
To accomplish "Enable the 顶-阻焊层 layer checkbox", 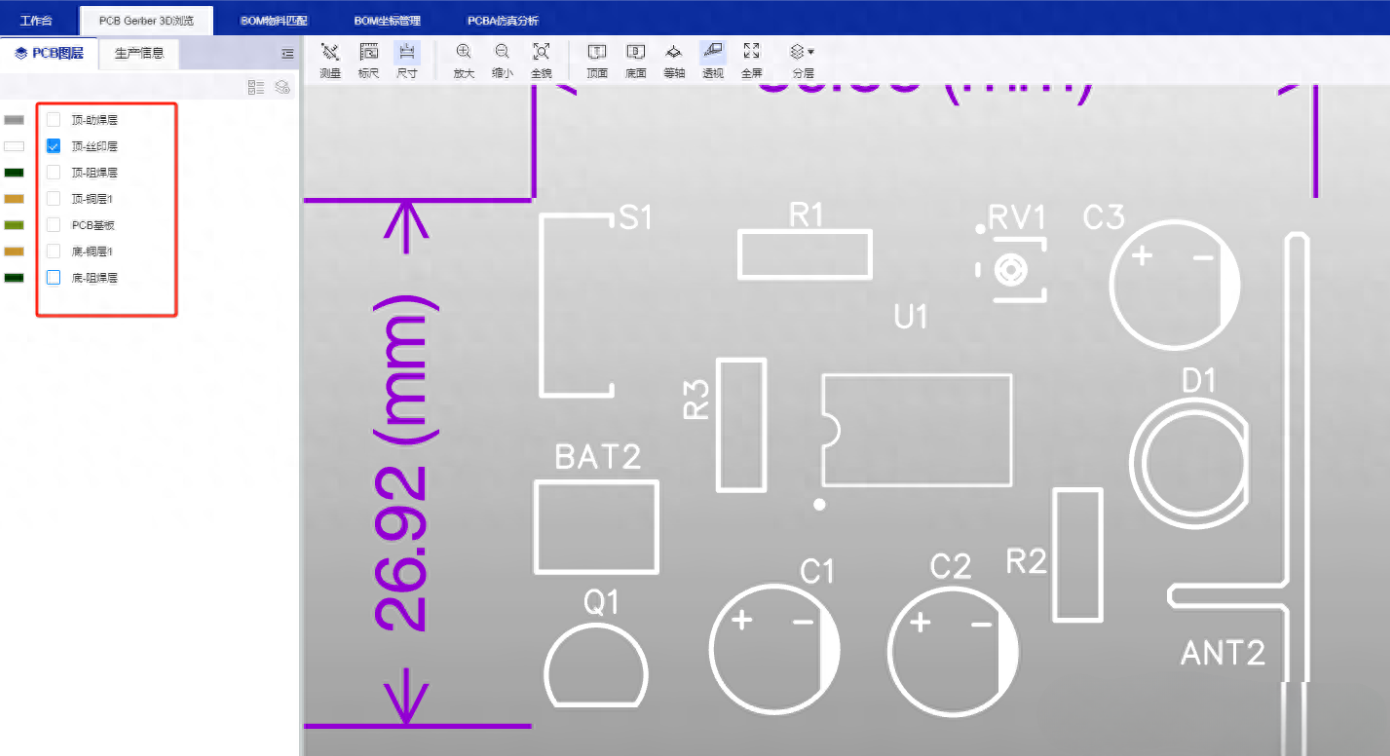I will [x=54, y=172].
